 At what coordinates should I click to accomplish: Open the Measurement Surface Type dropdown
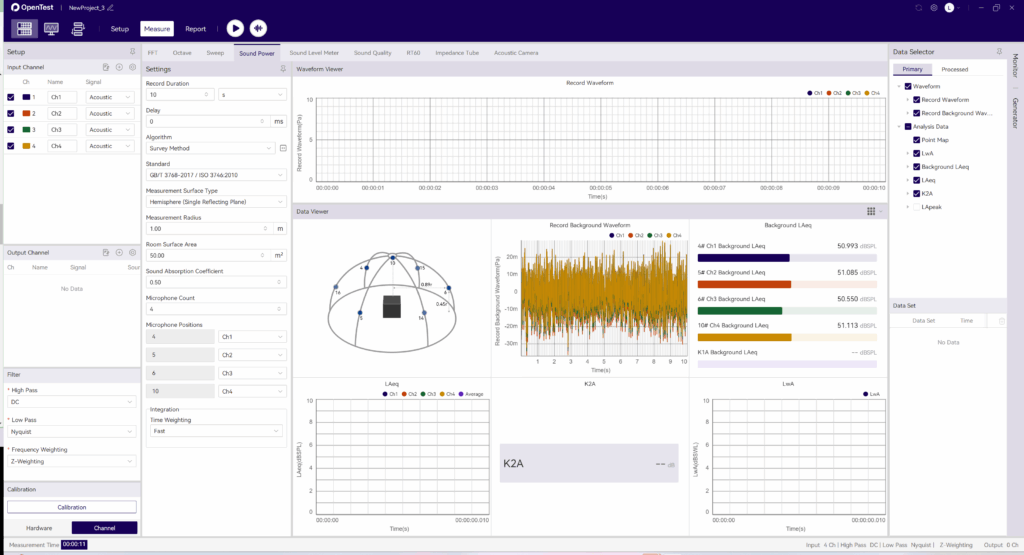point(216,202)
